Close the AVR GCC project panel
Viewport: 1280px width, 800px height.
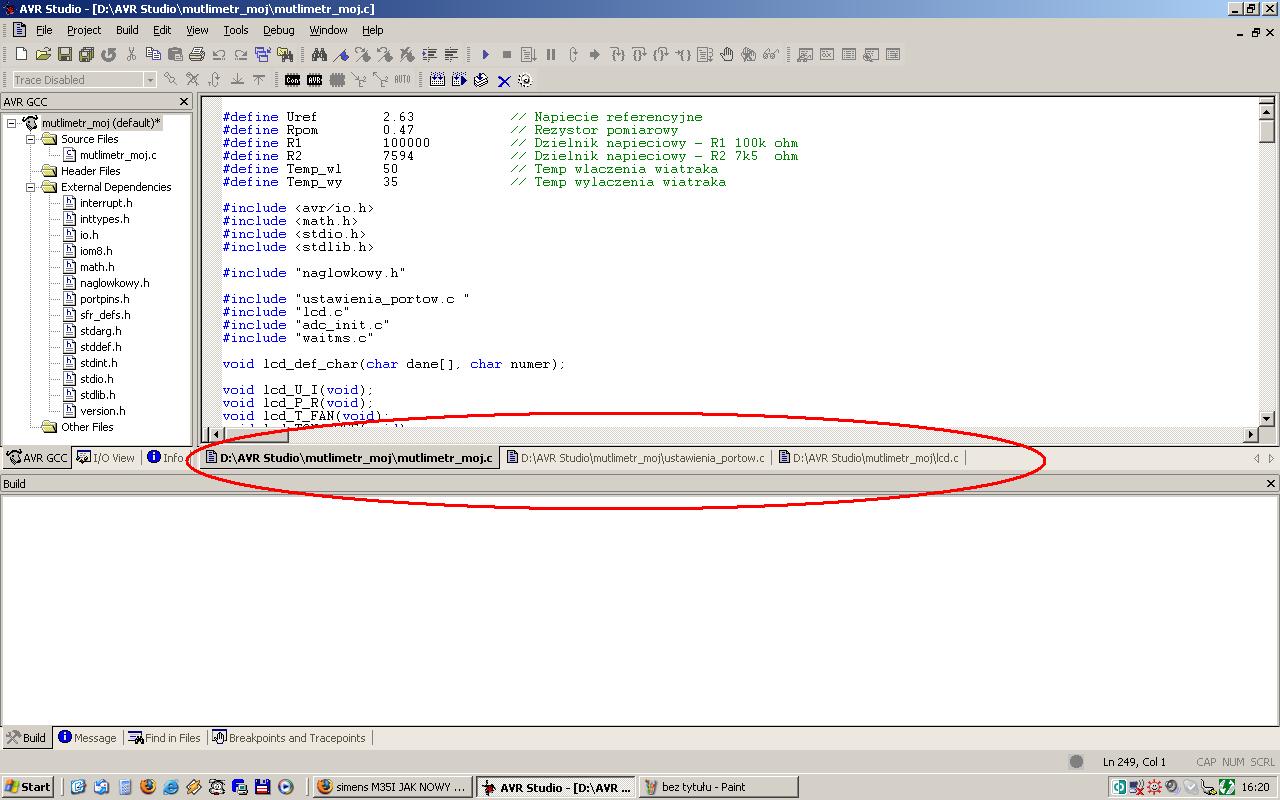[x=184, y=101]
